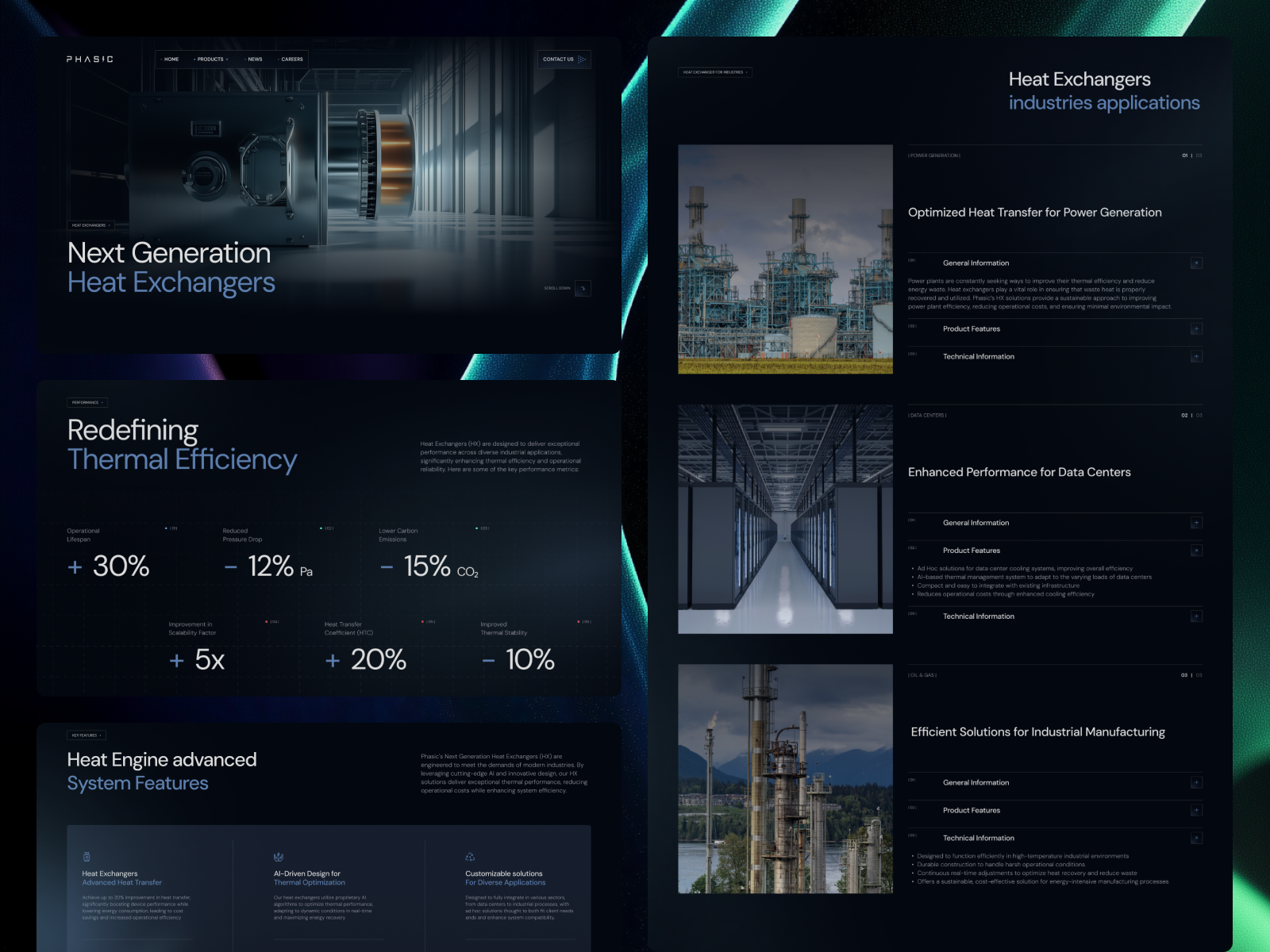Click the PERFORMANCE section tag
This screenshot has width=1270, height=952.
pos(87,402)
